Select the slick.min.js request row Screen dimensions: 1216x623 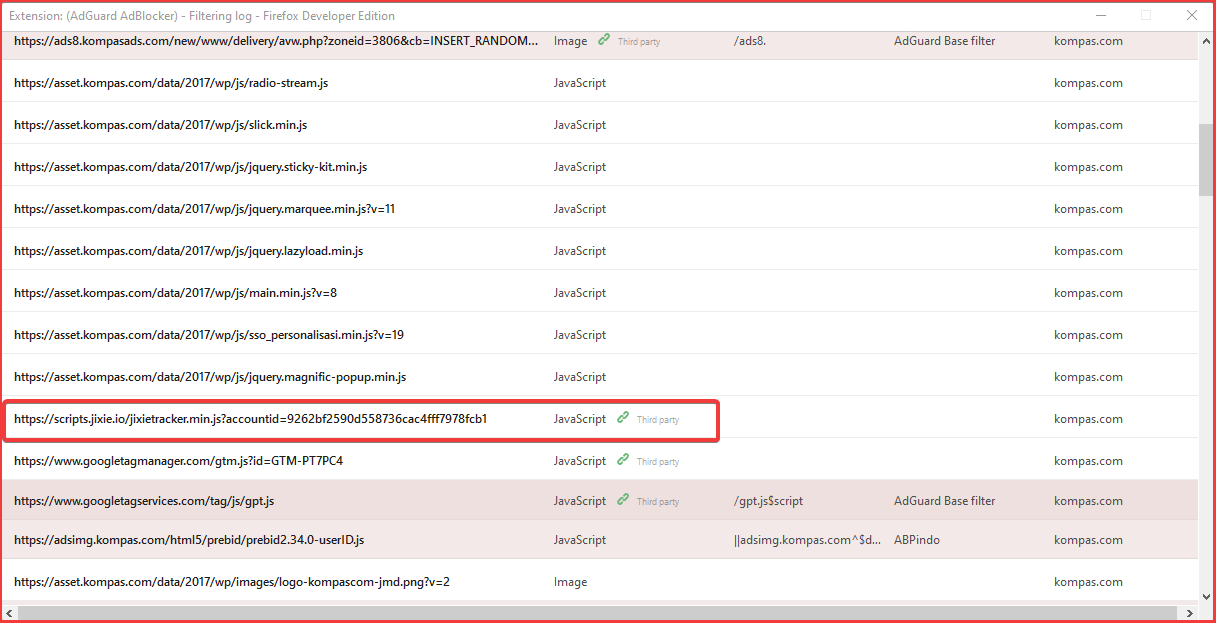click(160, 124)
